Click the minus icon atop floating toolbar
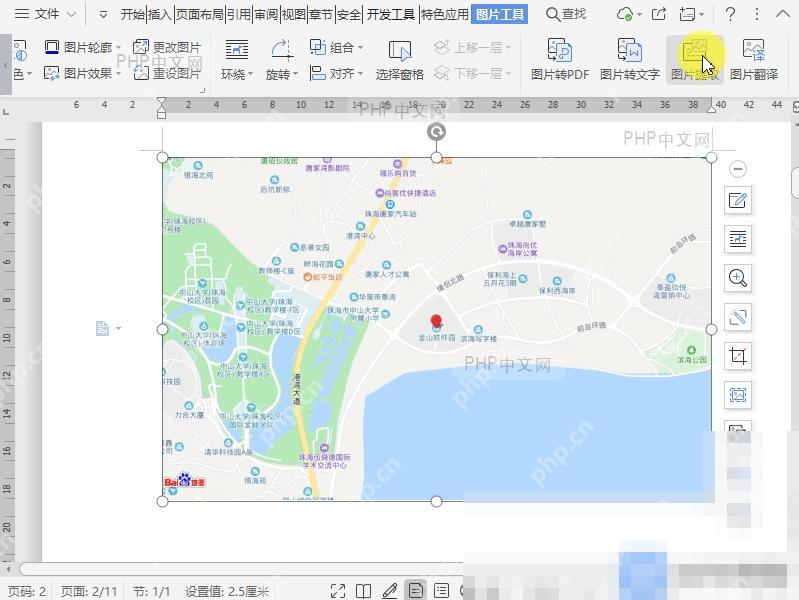 (x=737, y=169)
